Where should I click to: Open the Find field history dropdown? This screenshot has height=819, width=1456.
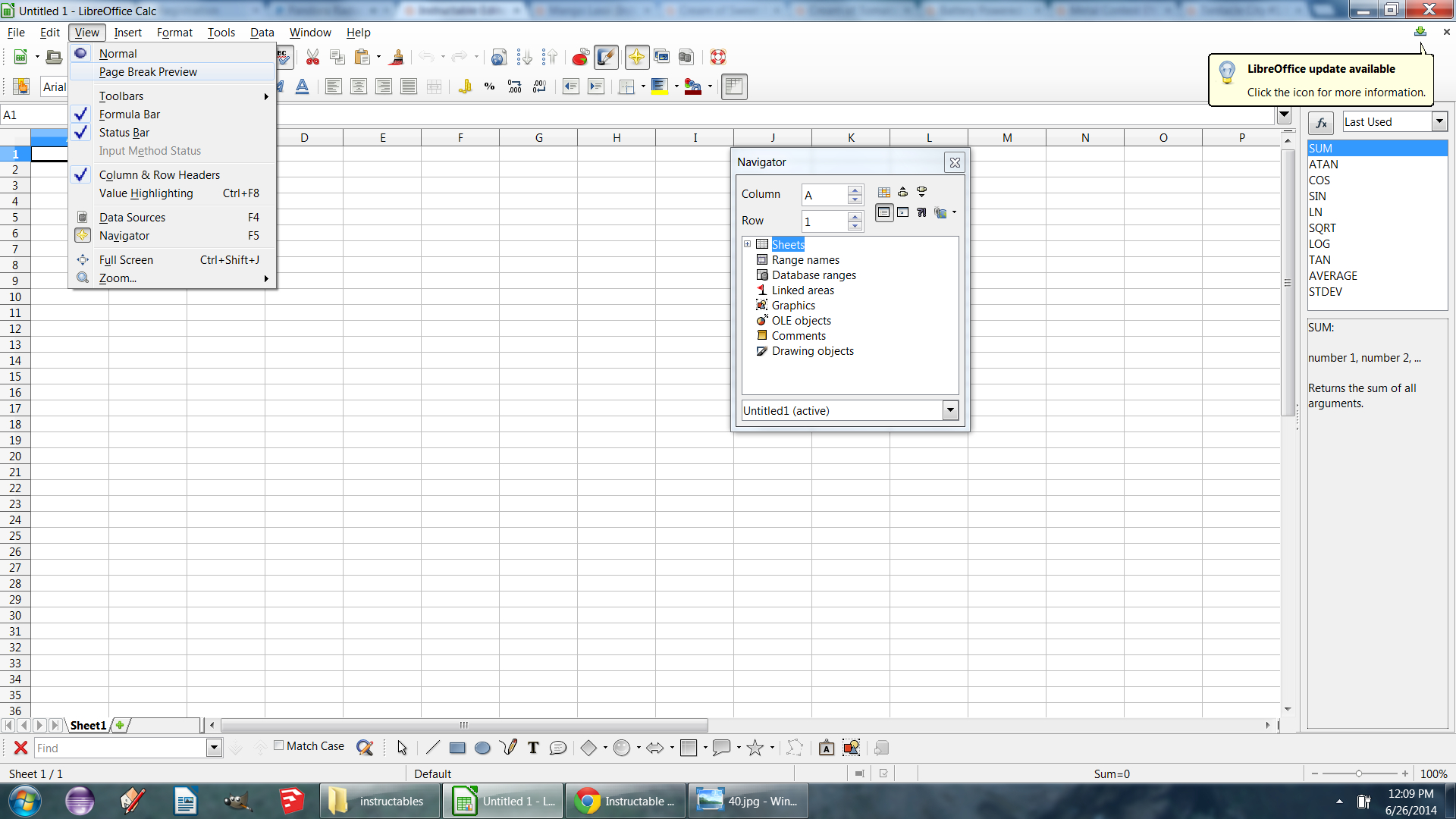pos(214,748)
